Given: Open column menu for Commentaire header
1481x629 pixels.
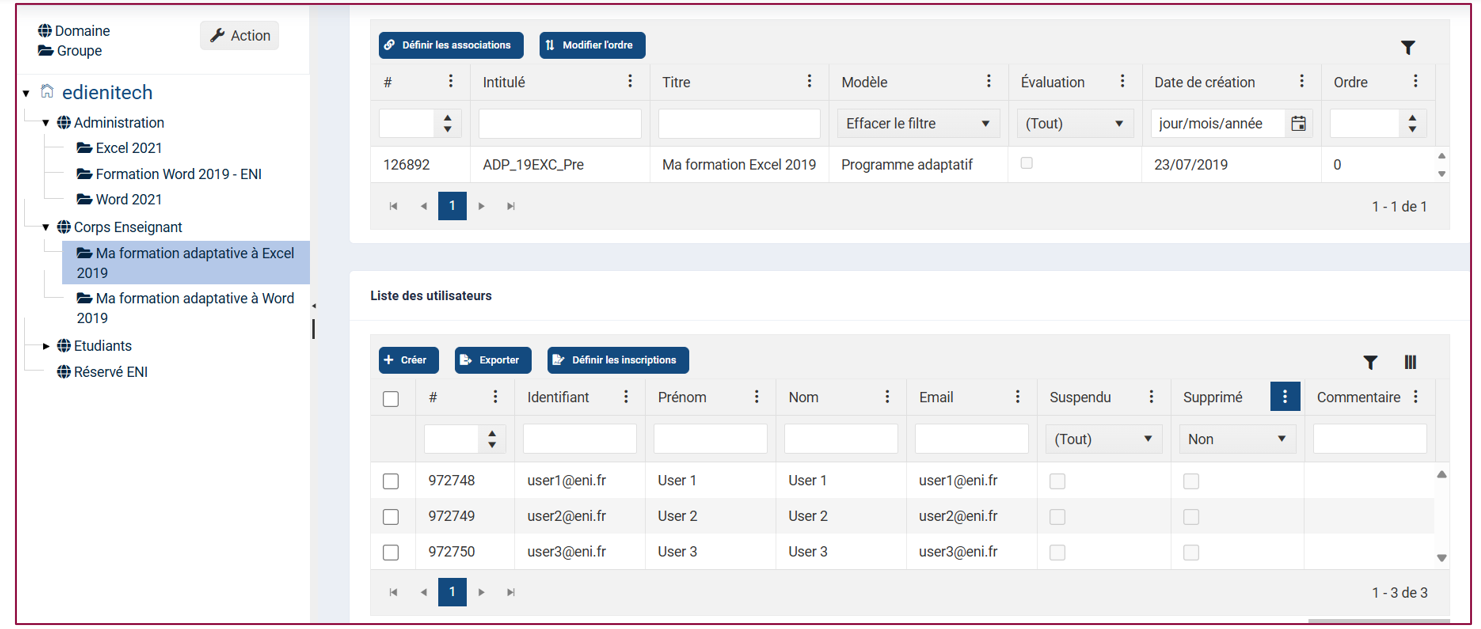Looking at the screenshot, I should click(1415, 397).
